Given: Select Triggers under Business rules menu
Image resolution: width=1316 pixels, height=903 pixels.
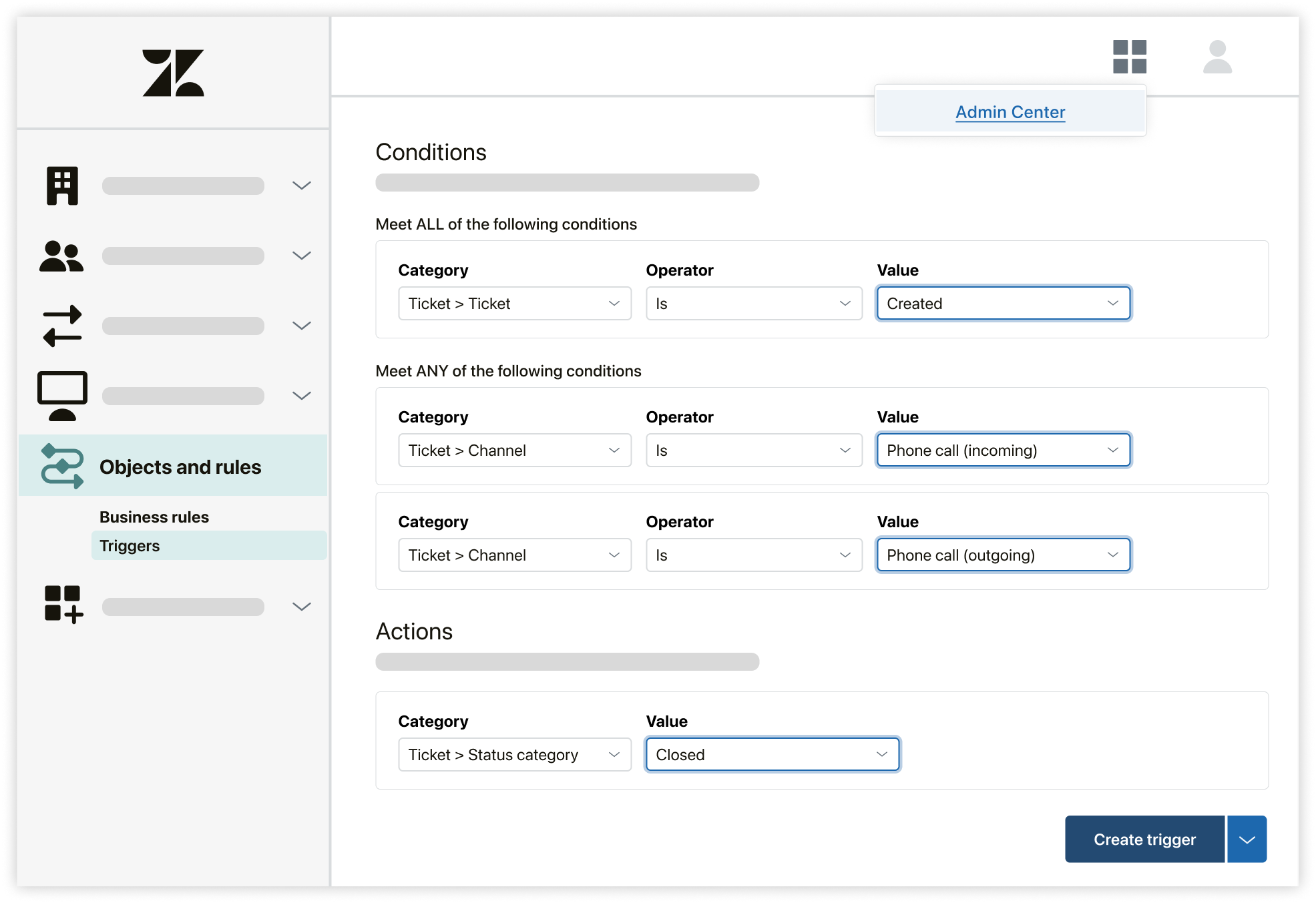Looking at the screenshot, I should pos(130,545).
